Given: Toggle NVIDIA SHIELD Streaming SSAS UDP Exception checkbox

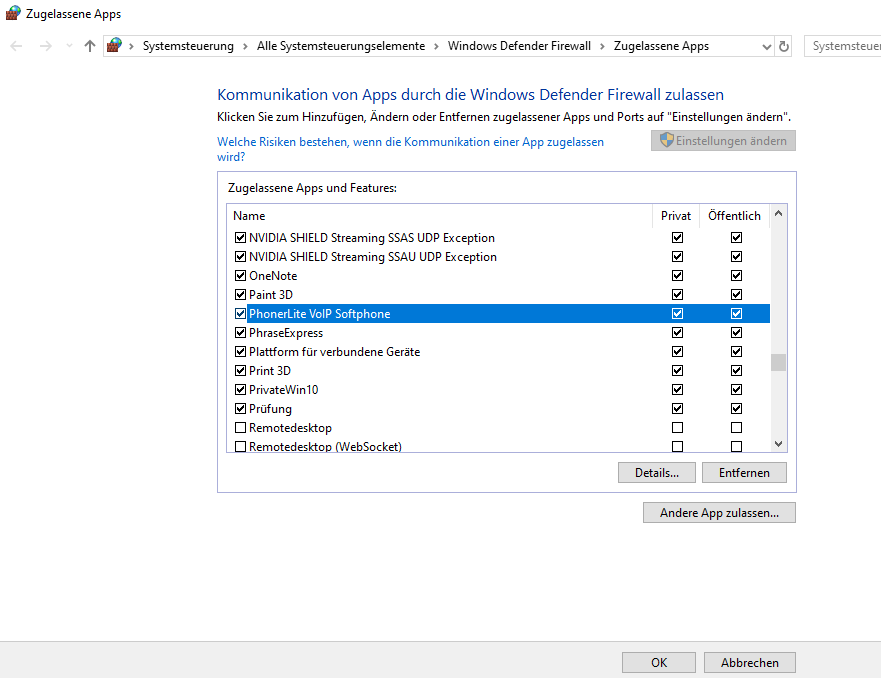Looking at the screenshot, I should (x=240, y=238).
